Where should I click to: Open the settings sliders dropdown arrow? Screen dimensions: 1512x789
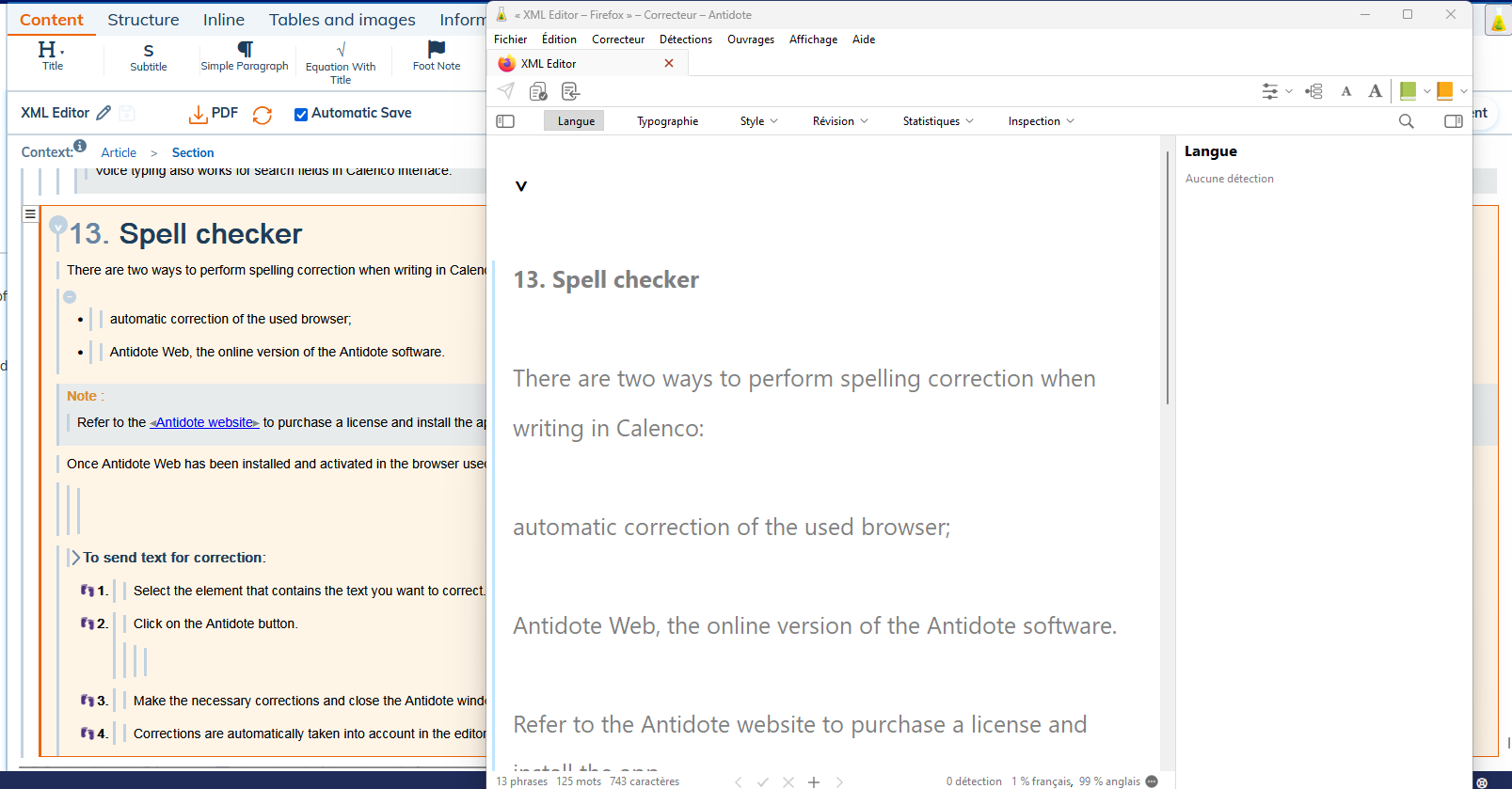[1289, 91]
